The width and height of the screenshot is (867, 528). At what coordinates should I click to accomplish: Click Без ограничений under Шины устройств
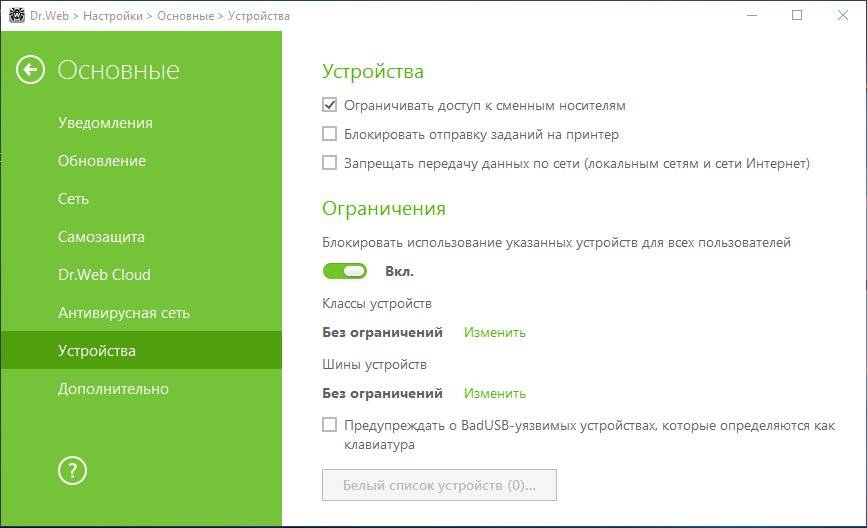coord(383,393)
